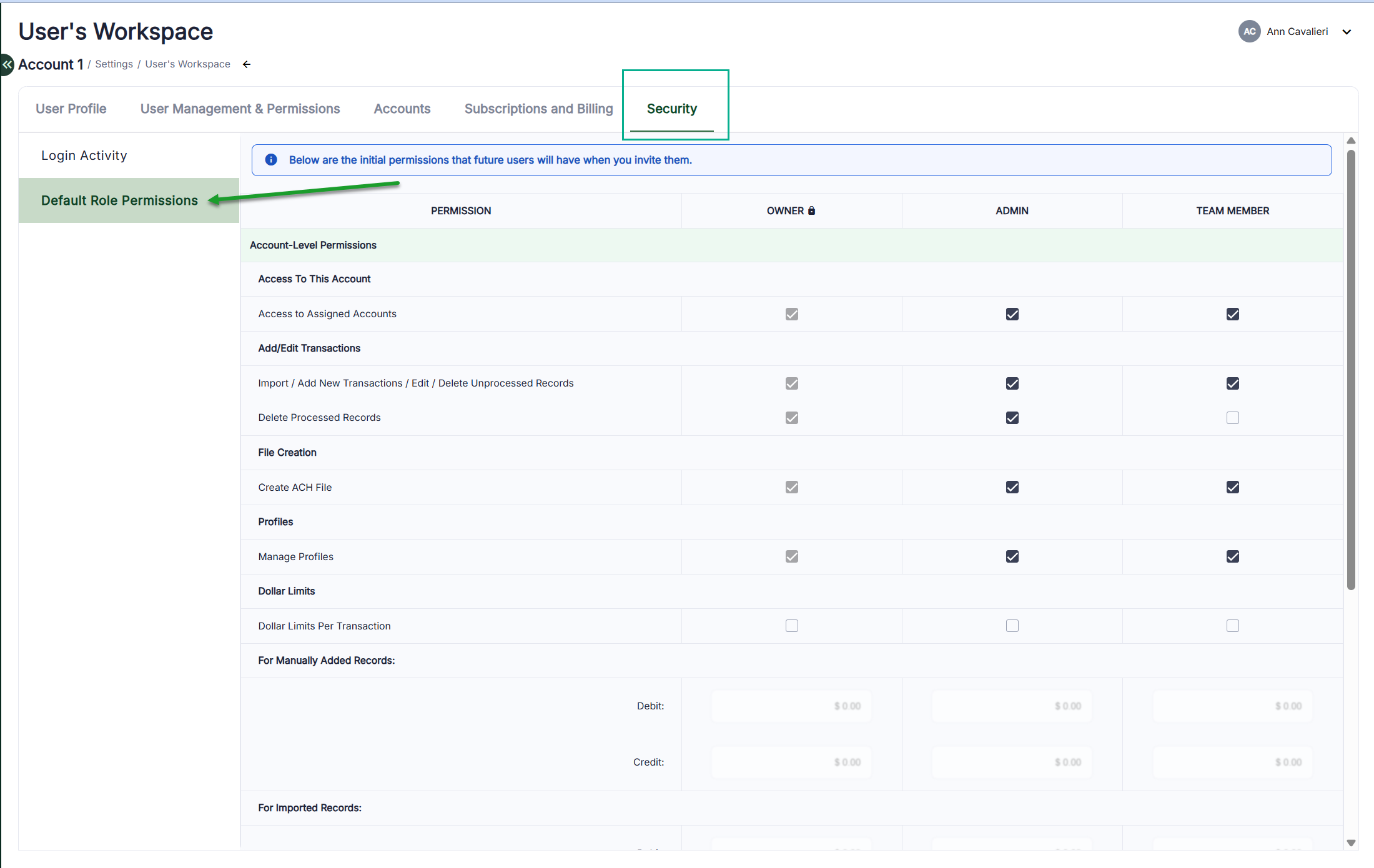Image resolution: width=1374 pixels, height=868 pixels.
Task: Enable Team Member Delete Processed Records
Action: click(x=1232, y=418)
